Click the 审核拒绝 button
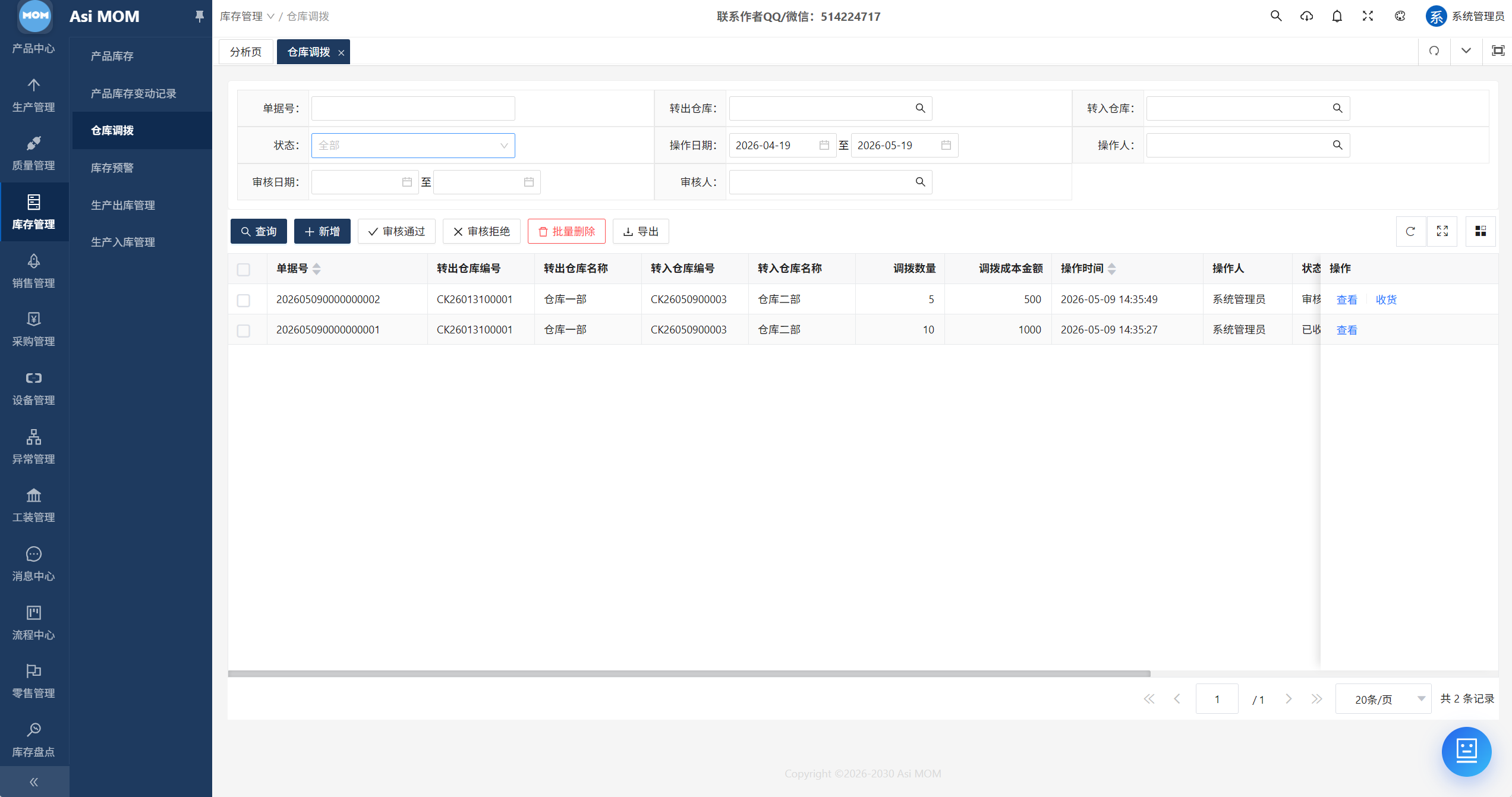Screen dimensions: 1512x797 (481, 231)
